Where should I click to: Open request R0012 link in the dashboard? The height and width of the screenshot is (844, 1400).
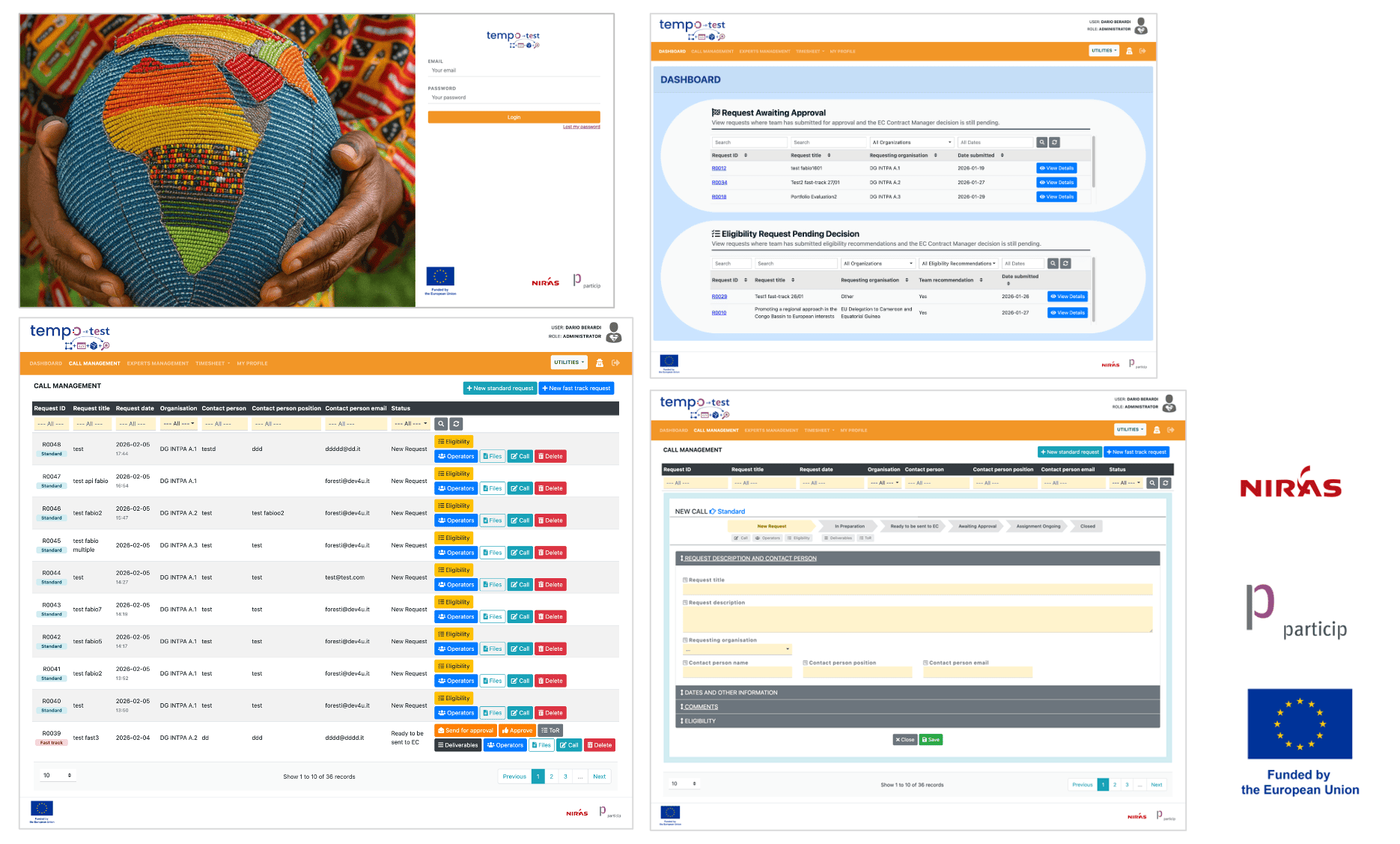coord(718,168)
